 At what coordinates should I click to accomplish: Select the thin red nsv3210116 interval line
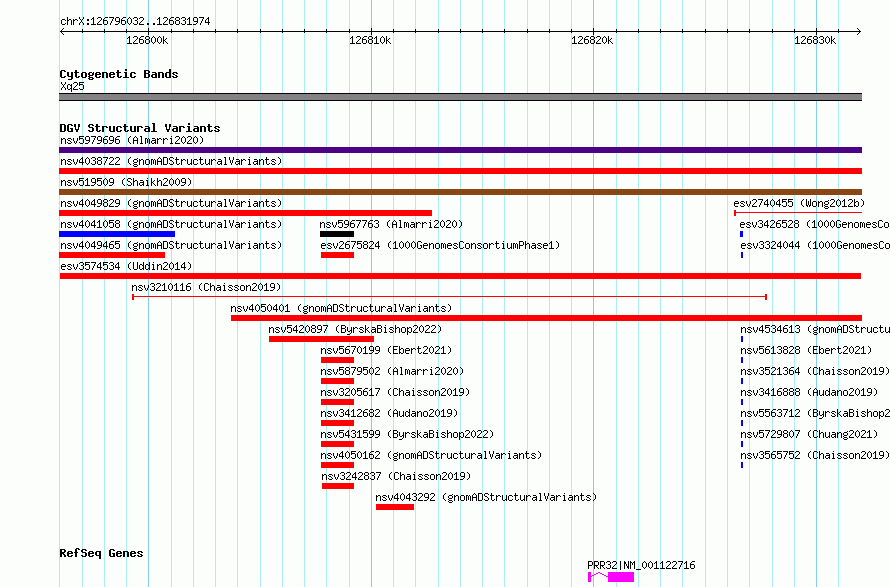click(450, 297)
